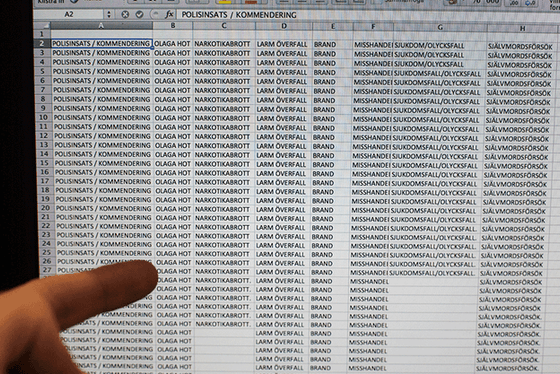Select SJUKDOMSFALL/OLYCKSFALL cell in row 27
The image size is (560, 374).
tap(432, 273)
